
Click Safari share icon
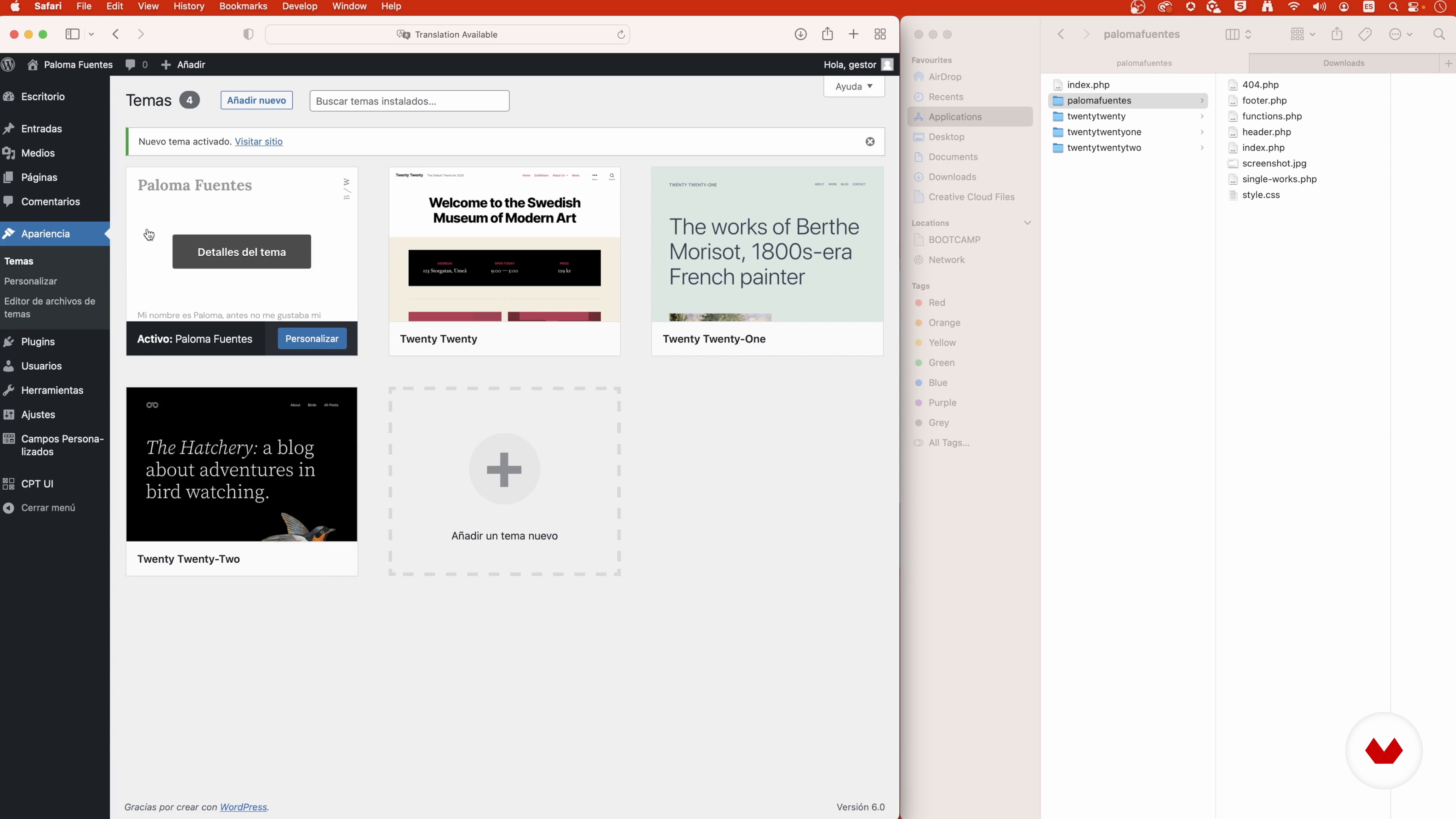(x=827, y=34)
